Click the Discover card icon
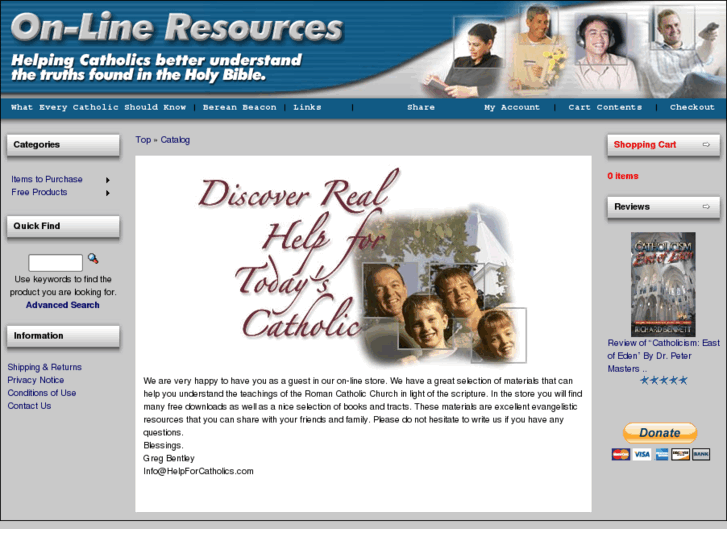The width and height of the screenshot is (727, 545). coord(680,454)
